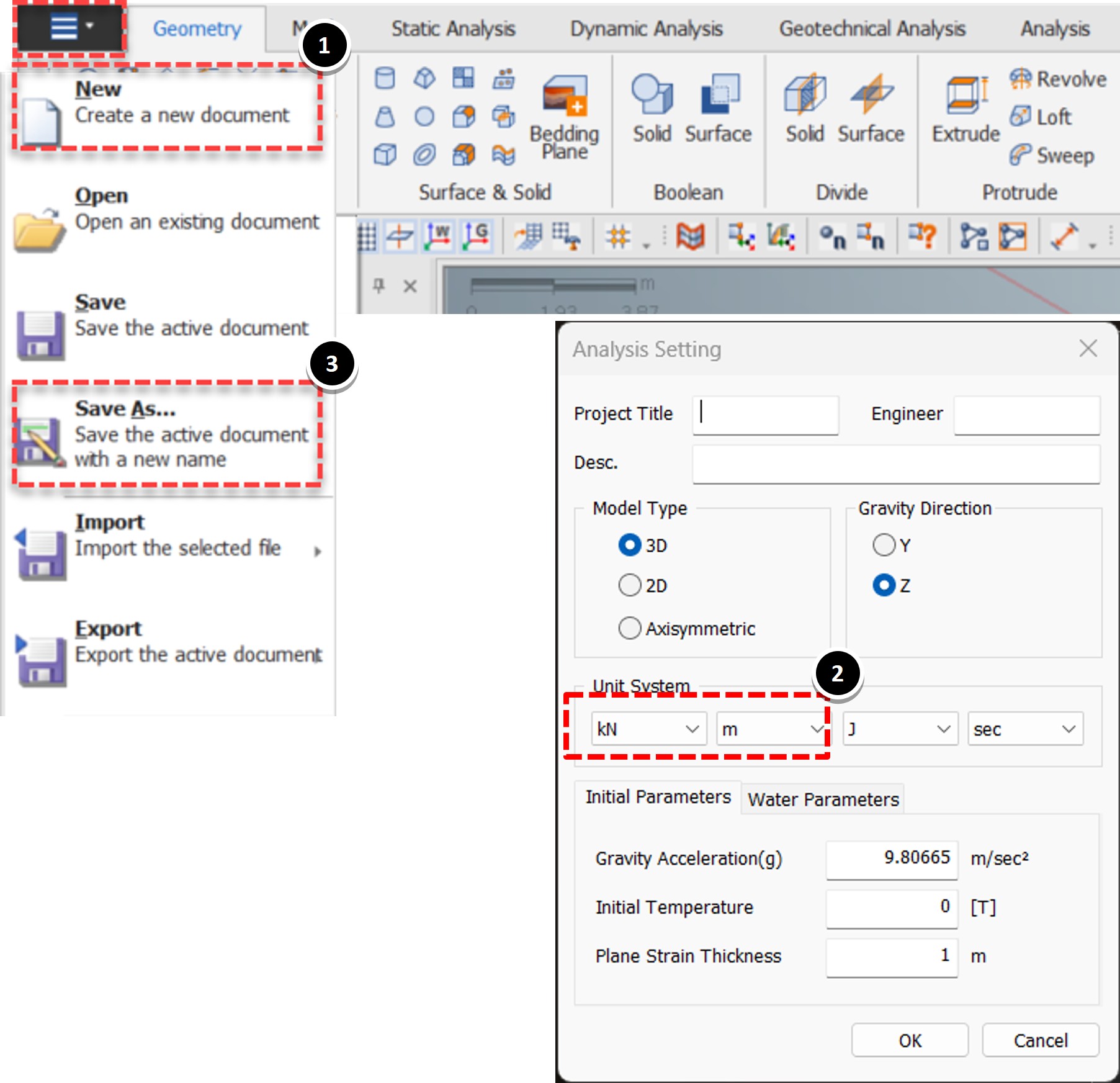Toggle the grid display toolbar icon
This screenshot has height=1083, width=1120.
pos(367,236)
